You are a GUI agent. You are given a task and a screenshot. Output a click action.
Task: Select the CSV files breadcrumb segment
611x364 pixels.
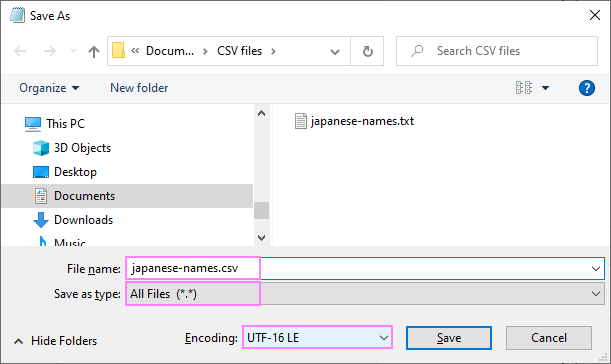pos(239,51)
